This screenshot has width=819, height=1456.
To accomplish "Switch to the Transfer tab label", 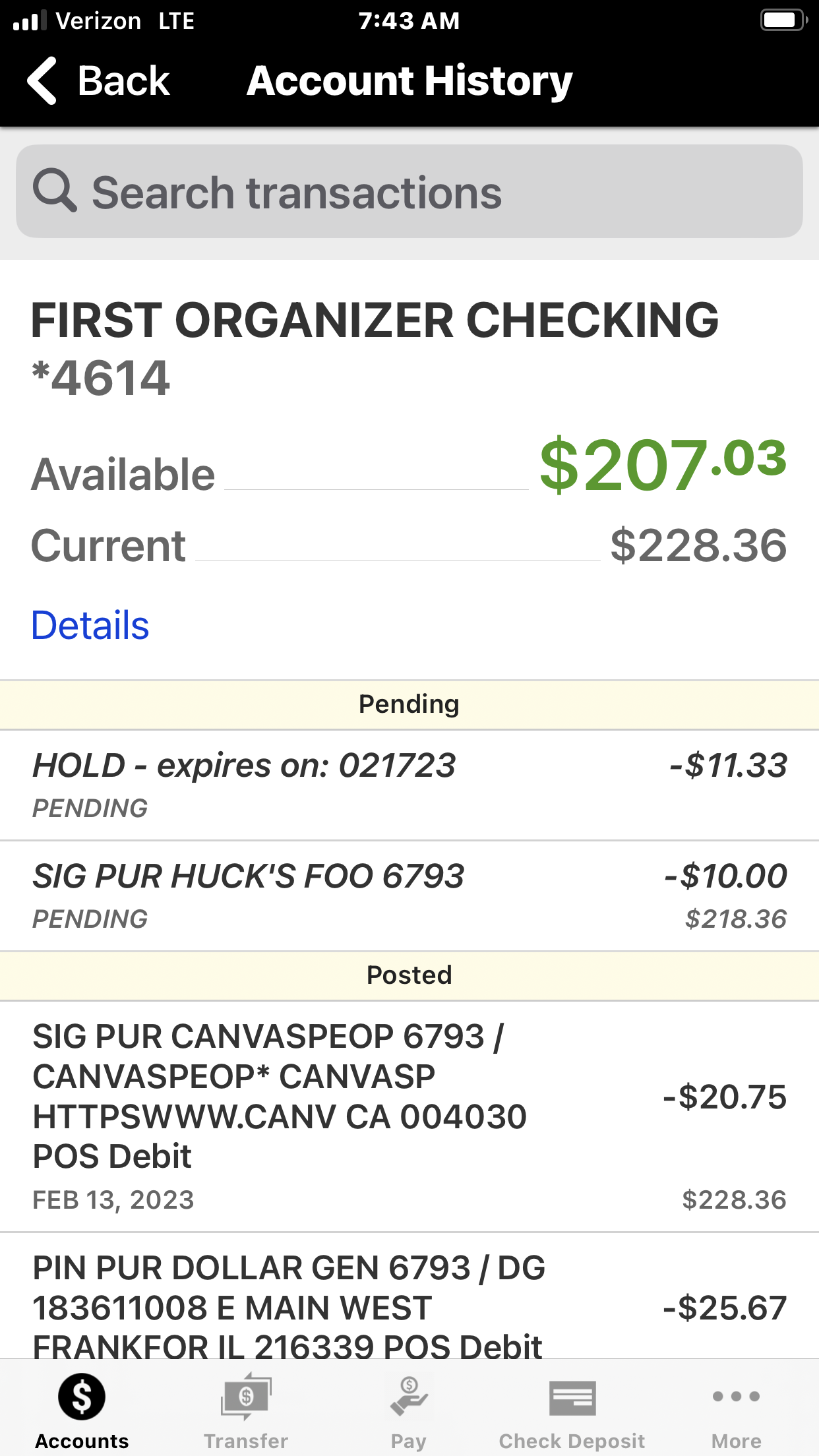I will 246,1441.
